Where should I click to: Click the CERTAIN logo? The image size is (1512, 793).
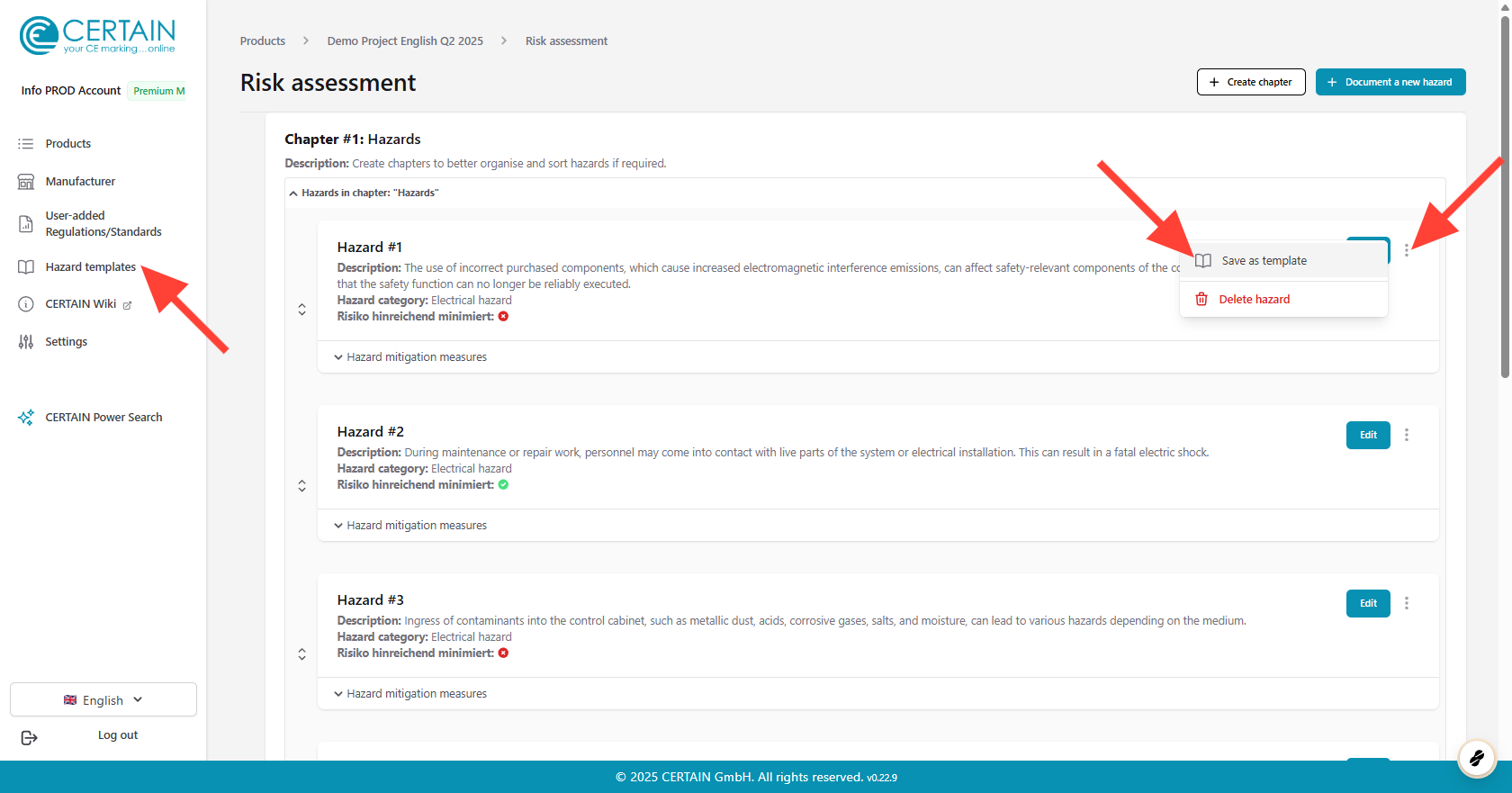[x=97, y=36]
